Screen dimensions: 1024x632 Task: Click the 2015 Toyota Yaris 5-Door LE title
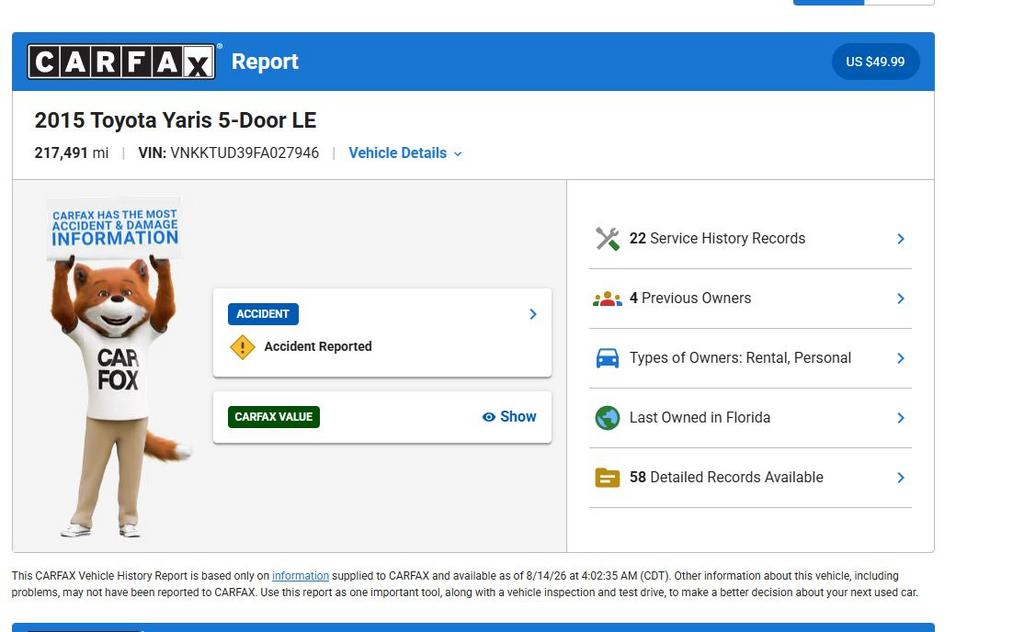tap(175, 120)
